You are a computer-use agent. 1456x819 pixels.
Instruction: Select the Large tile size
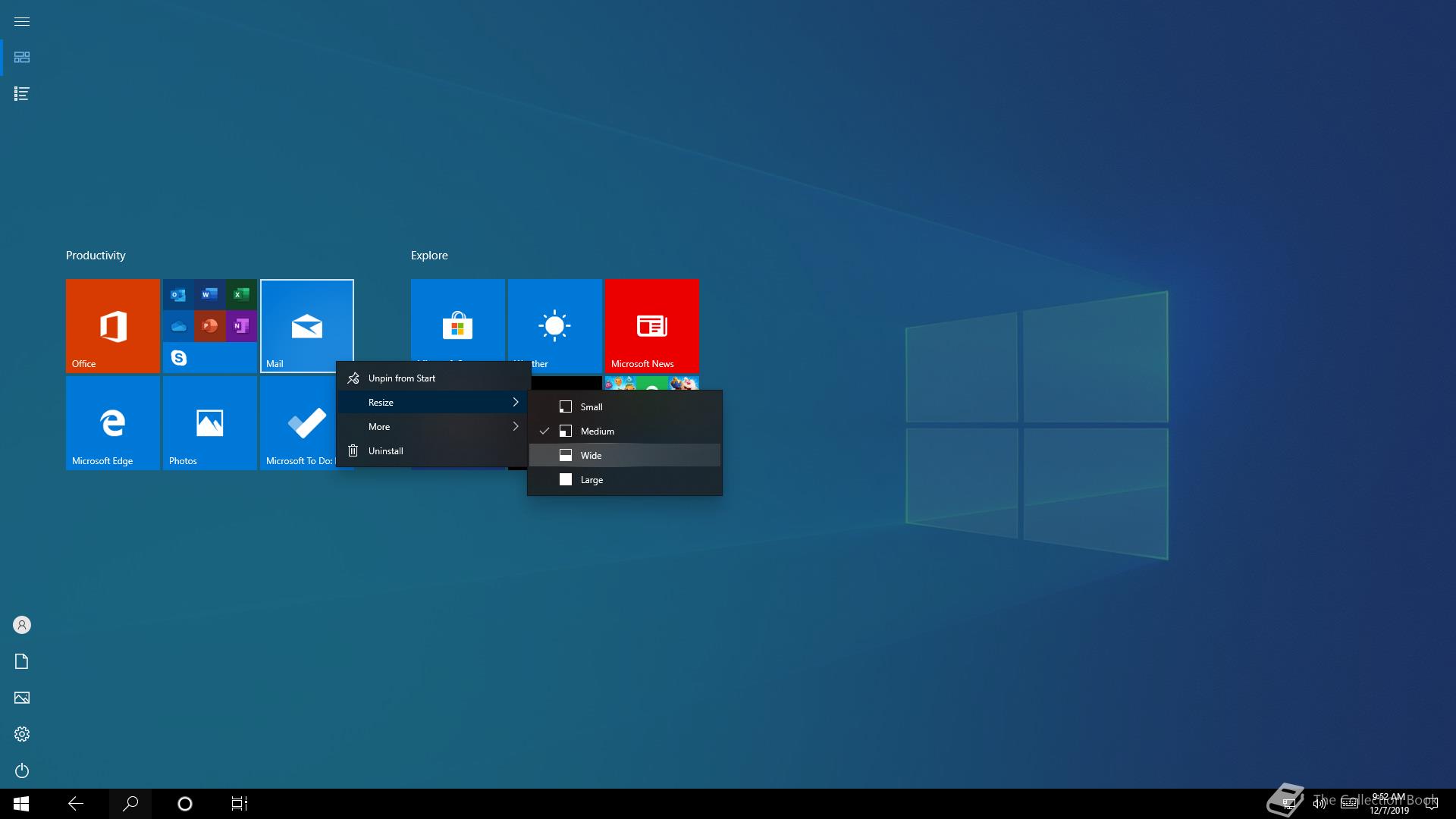pyautogui.click(x=625, y=480)
